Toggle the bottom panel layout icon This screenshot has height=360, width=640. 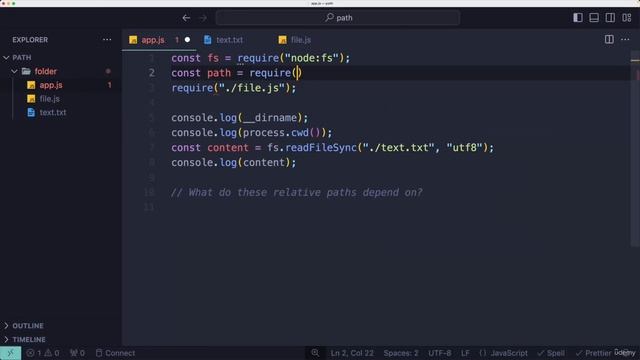[594, 18]
